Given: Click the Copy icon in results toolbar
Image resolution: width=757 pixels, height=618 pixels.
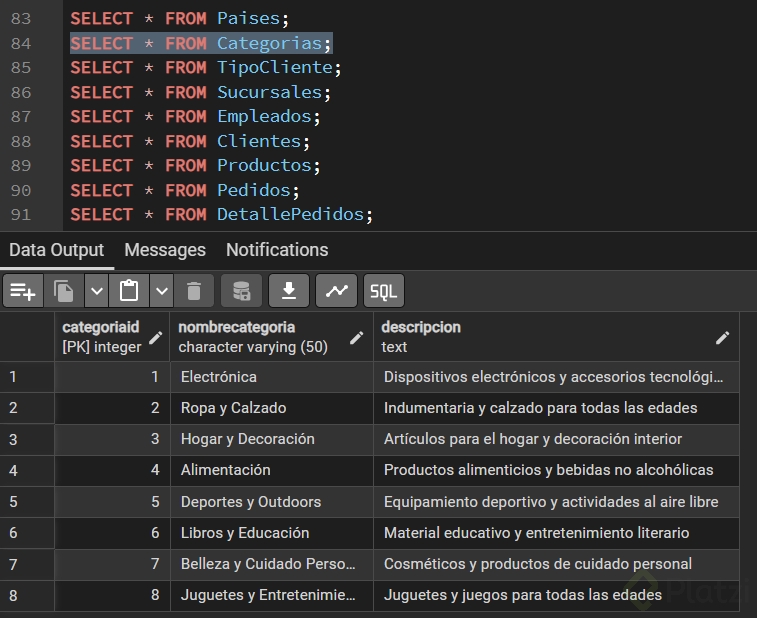Looking at the screenshot, I should [64, 291].
